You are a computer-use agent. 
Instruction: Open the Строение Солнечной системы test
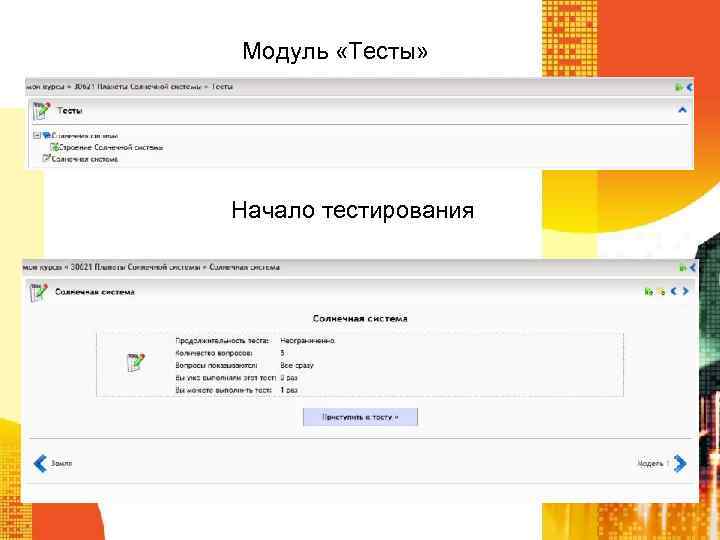(x=111, y=147)
